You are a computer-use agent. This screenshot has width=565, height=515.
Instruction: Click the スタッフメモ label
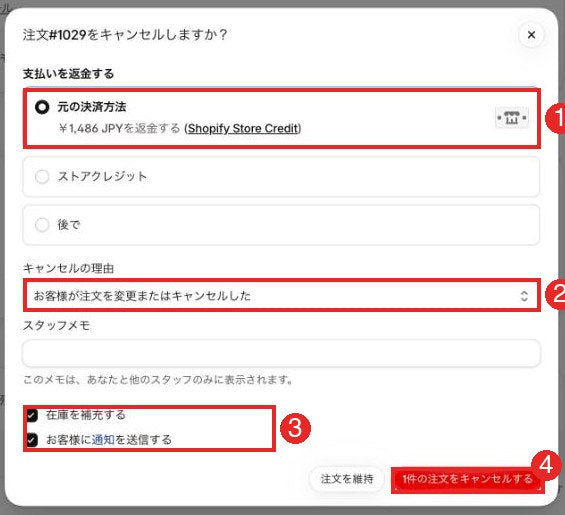57,326
